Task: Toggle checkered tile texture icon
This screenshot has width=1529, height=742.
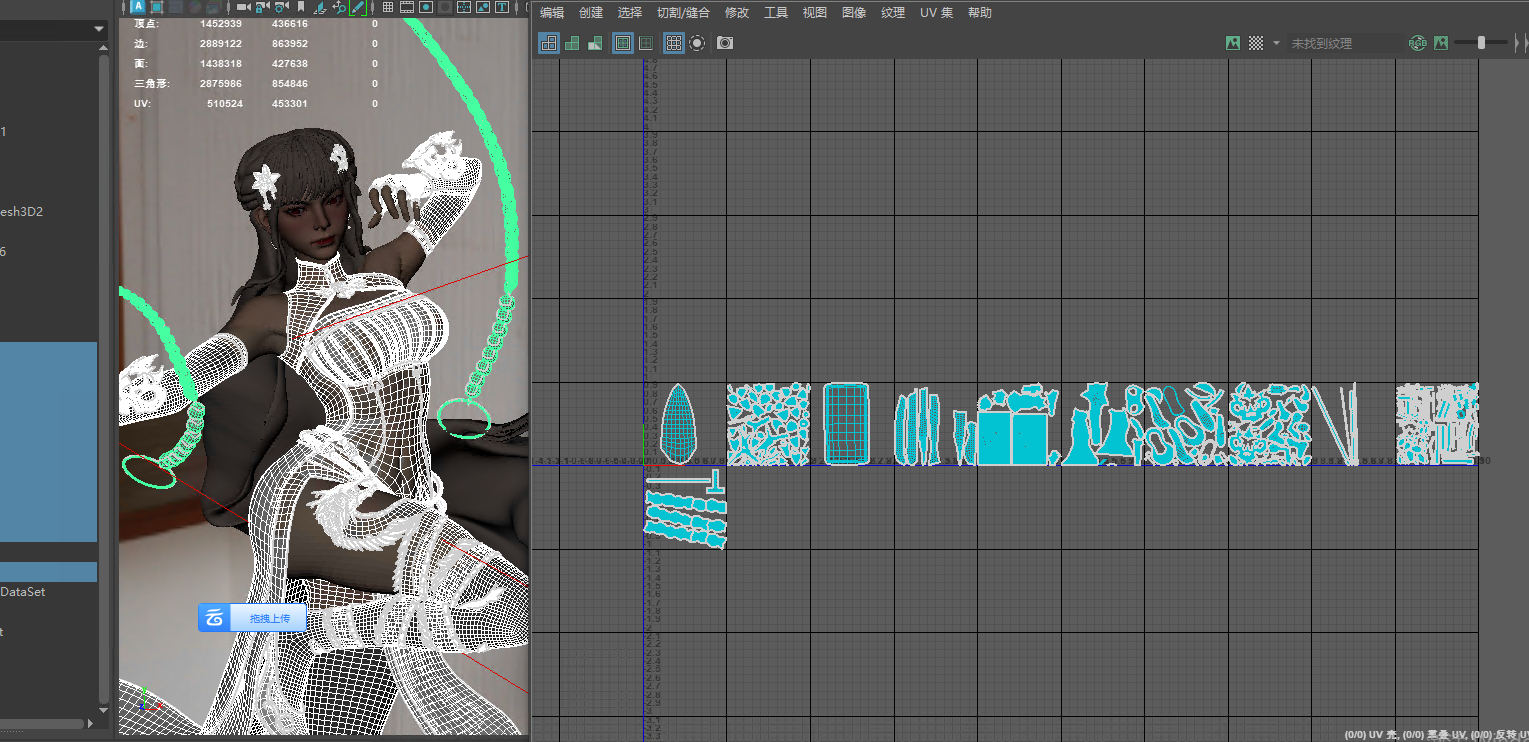Action: 1256,43
